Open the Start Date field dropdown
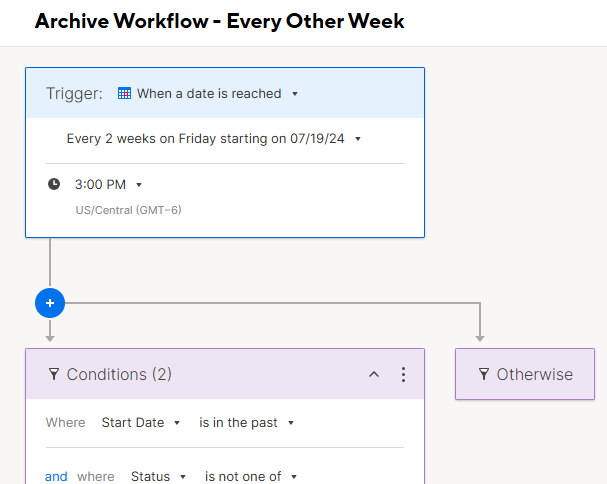This screenshot has height=484, width=607. (x=177, y=423)
